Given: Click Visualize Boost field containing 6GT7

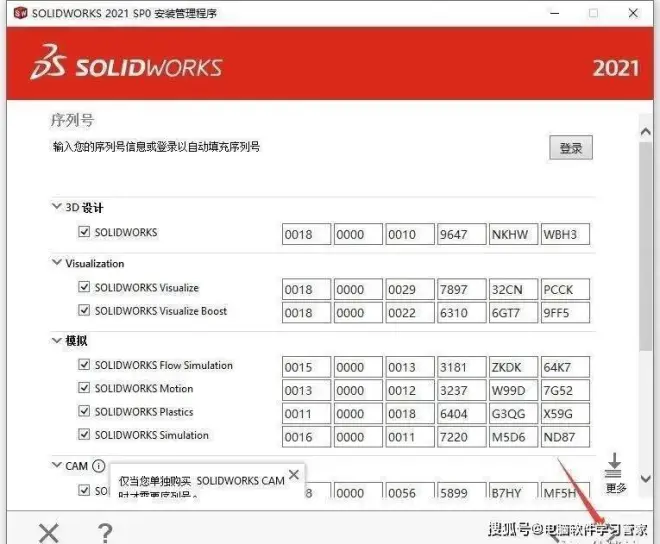Looking at the screenshot, I should [513, 312].
